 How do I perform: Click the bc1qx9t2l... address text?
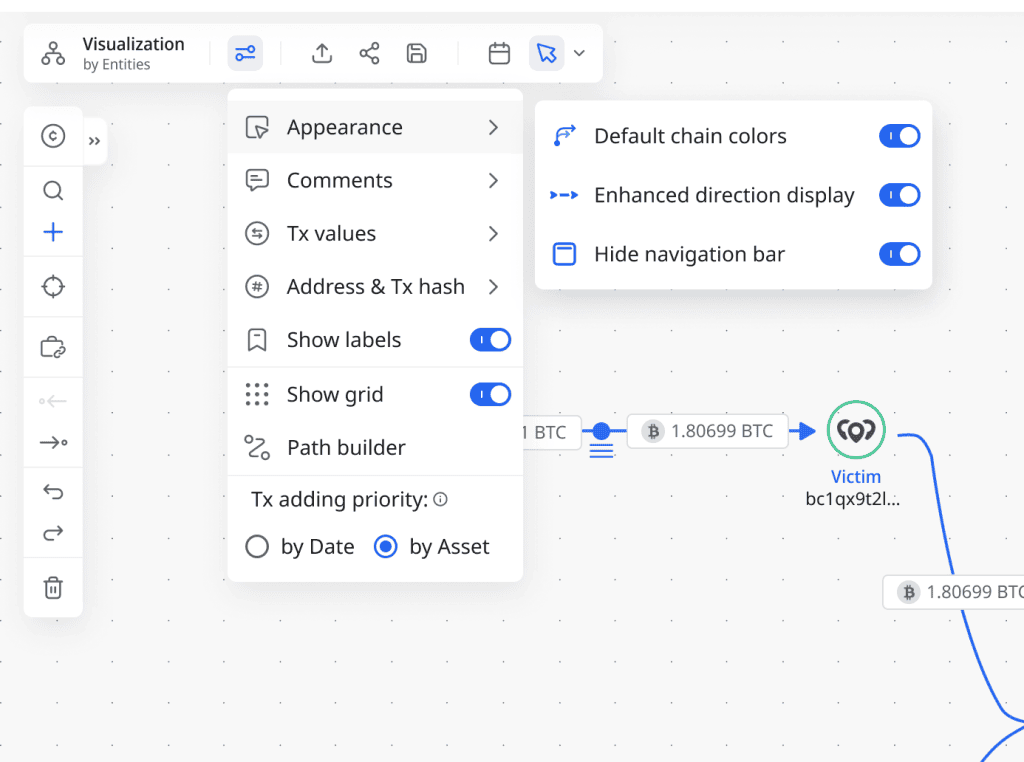(x=853, y=500)
